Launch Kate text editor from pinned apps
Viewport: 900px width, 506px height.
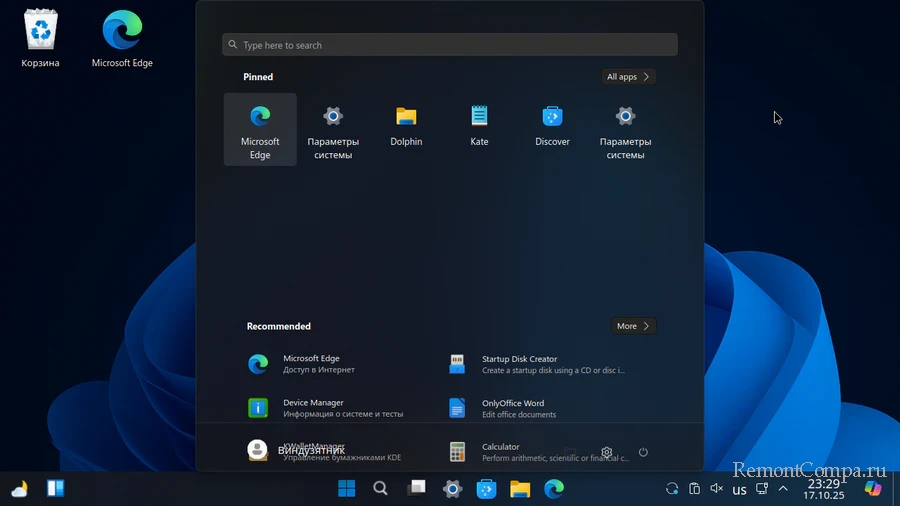tap(479, 128)
